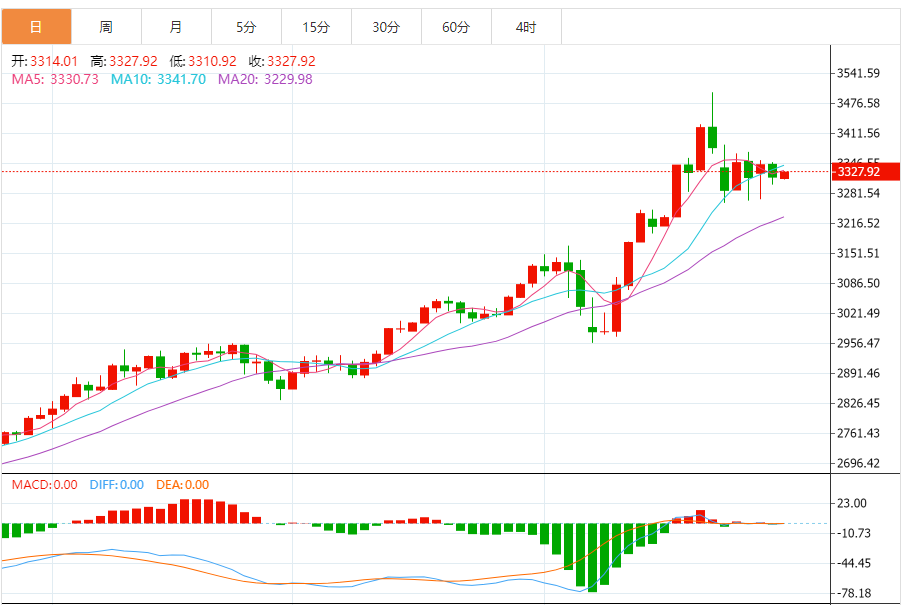903x605 pixels.
Task: Click the 3021.49 price axis label
Action: click(858, 313)
